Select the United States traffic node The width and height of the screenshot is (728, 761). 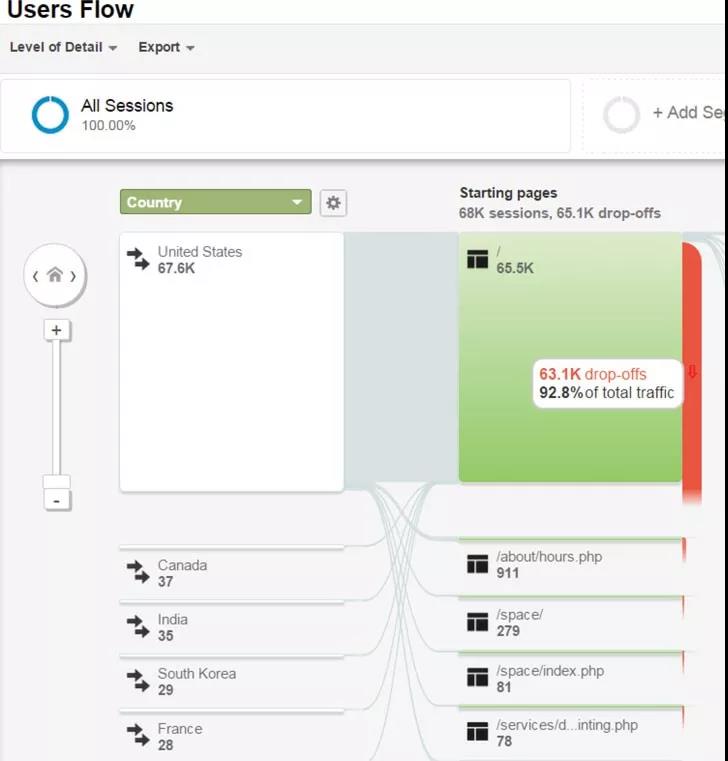click(232, 362)
